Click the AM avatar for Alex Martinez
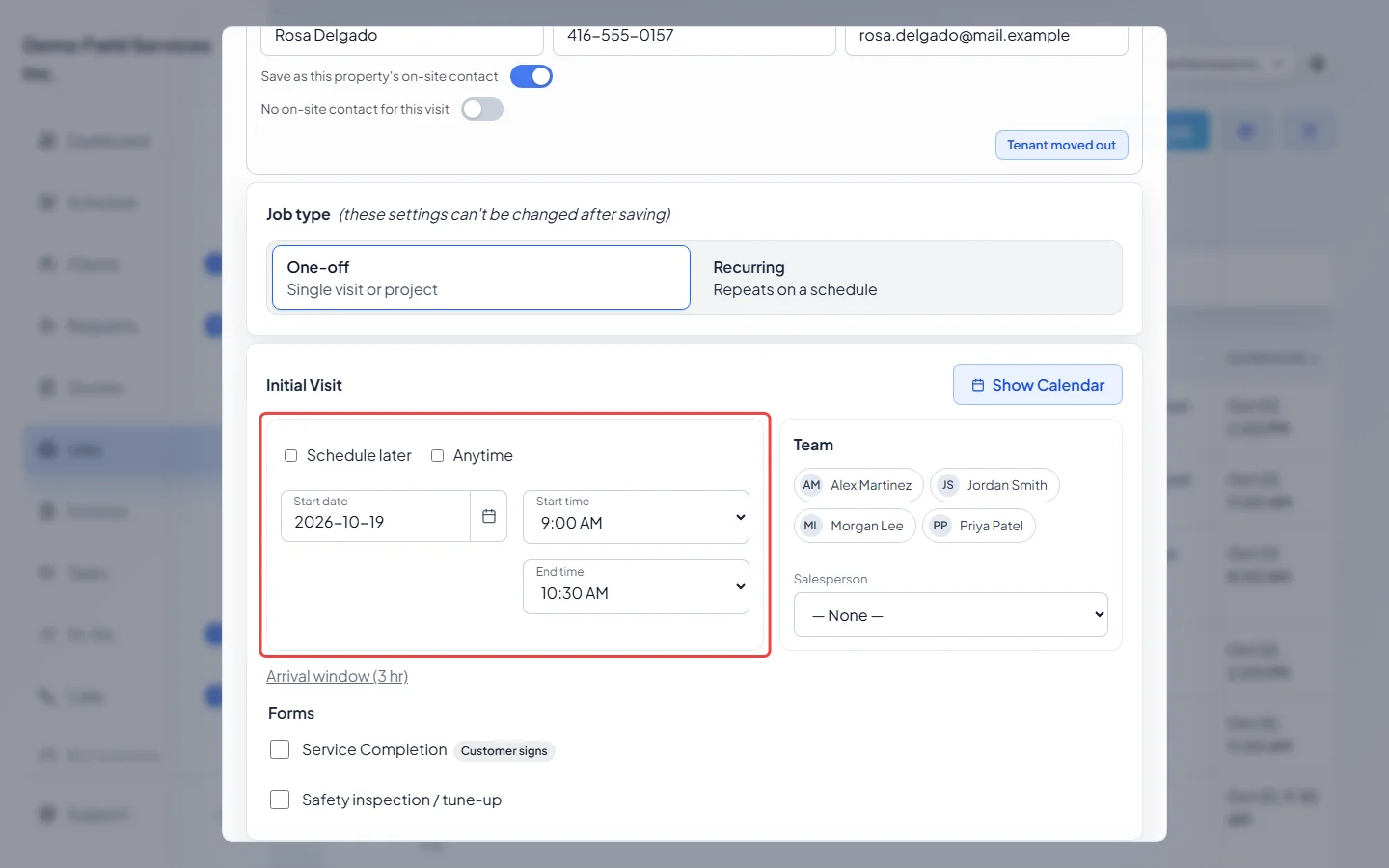This screenshot has width=1389, height=868. pos(811,485)
